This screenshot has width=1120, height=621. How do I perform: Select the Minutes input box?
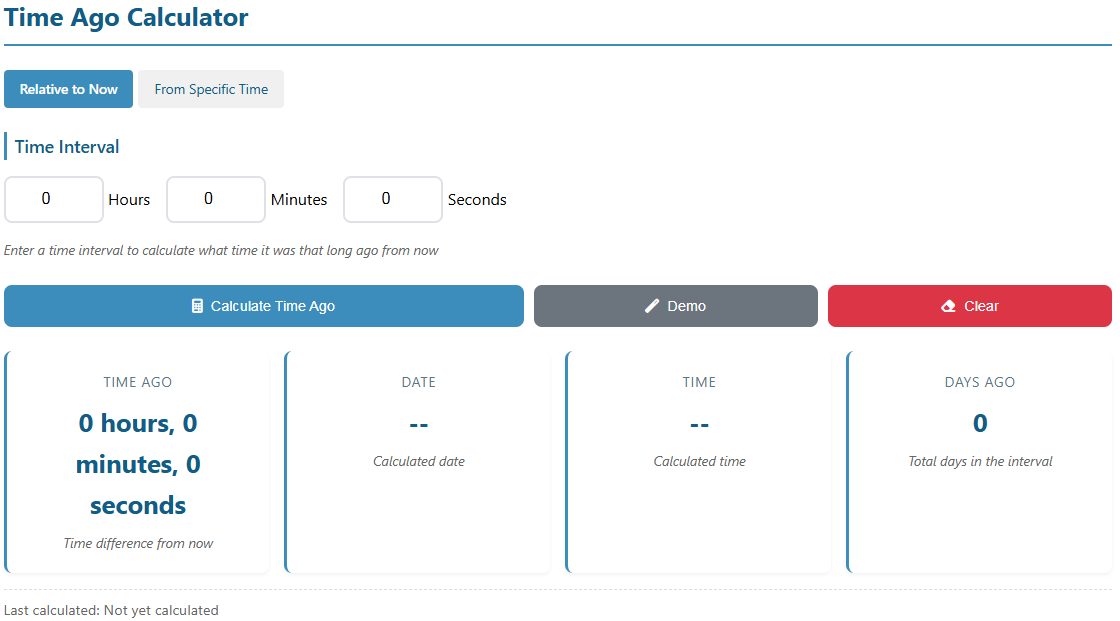coord(215,199)
